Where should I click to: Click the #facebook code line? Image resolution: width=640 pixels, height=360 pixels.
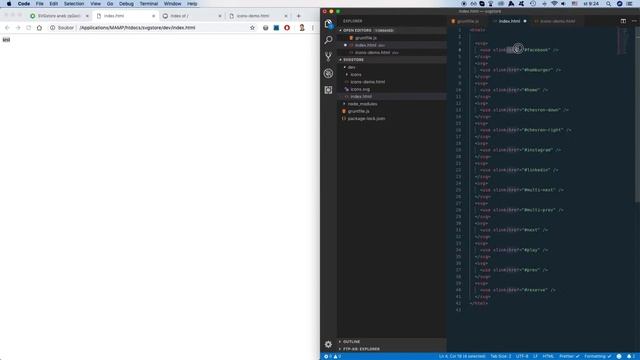(x=519, y=50)
